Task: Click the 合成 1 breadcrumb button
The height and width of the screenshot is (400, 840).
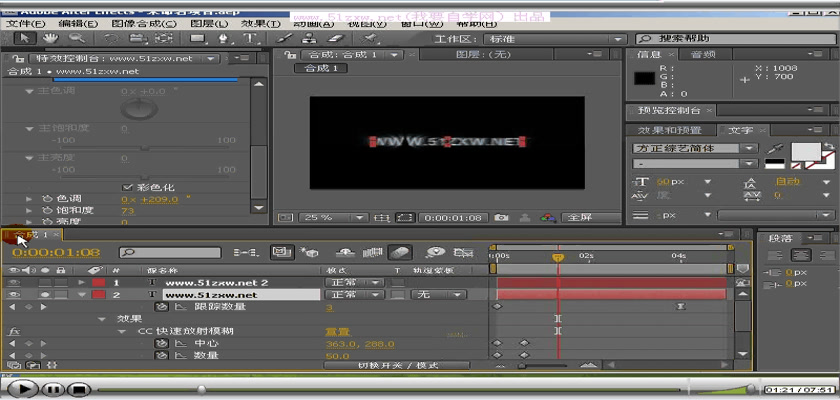Action: coord(321,68)
